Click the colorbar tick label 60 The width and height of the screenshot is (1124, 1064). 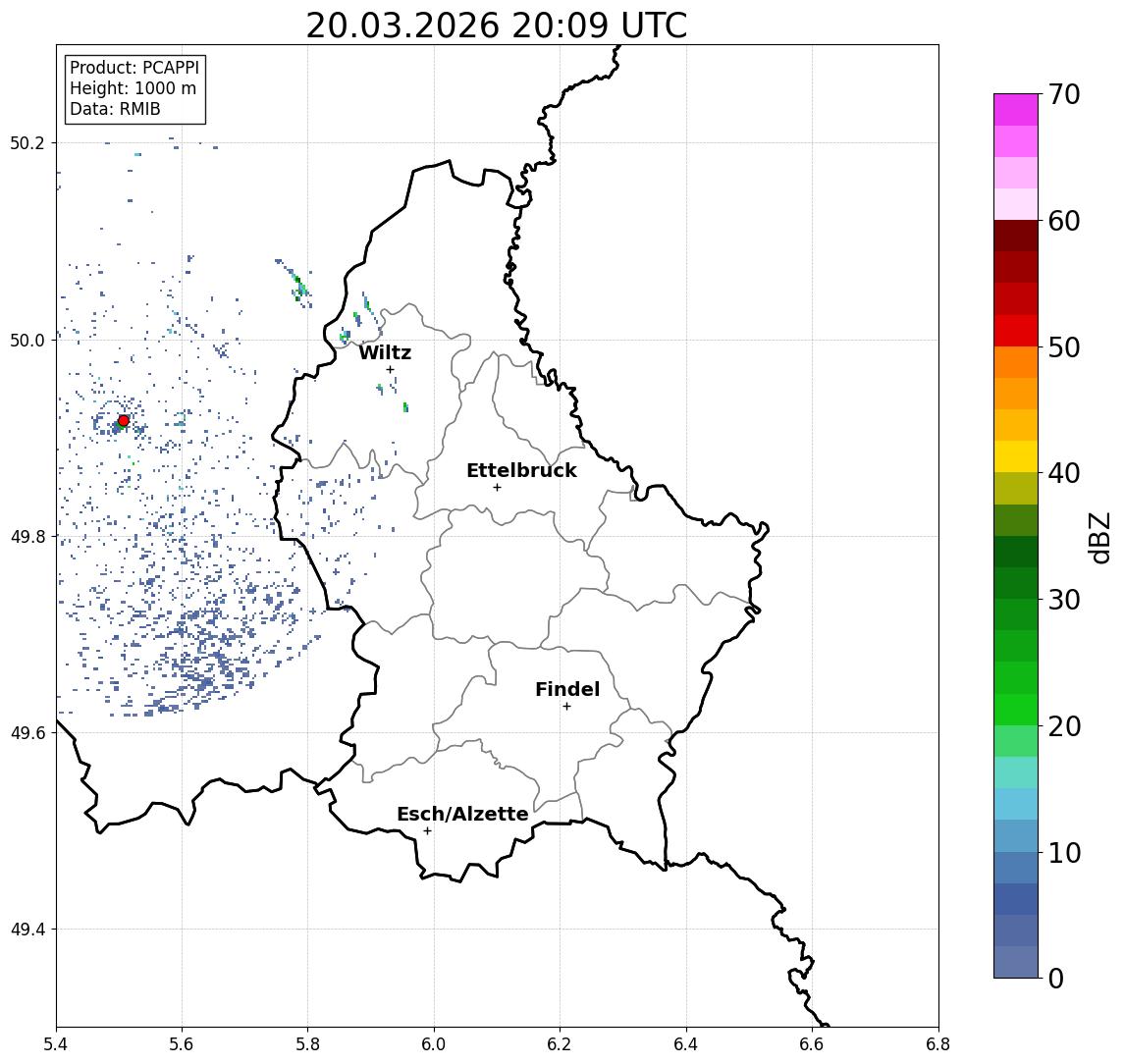1064,221
